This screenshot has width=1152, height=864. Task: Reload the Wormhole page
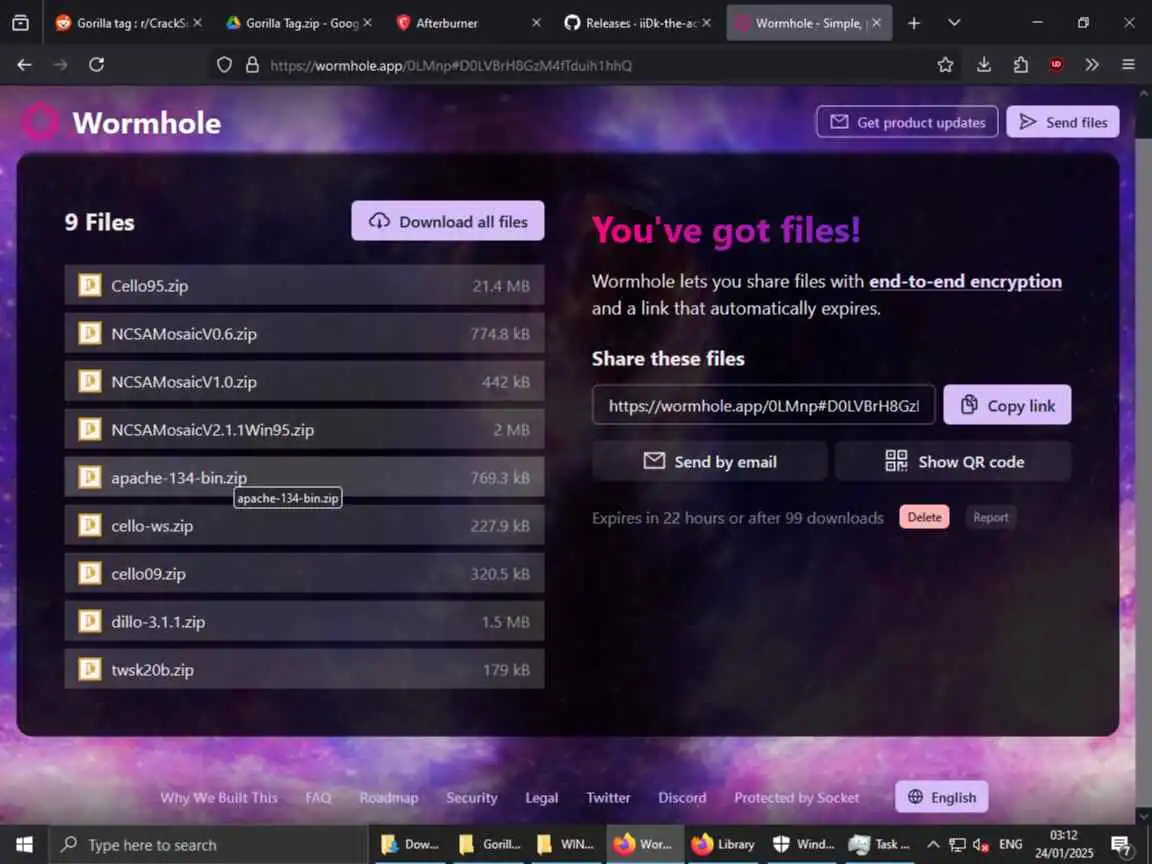coord(96,65)
